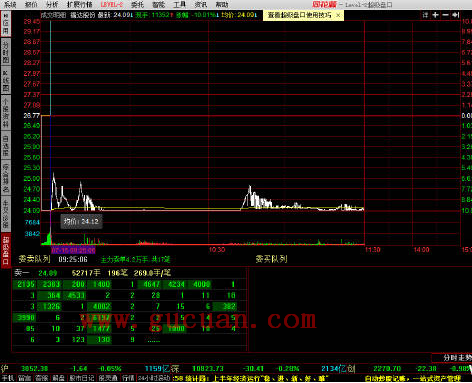Viewport: 472px width, 383px height.
Task: Click the 行情 button in bottom bar
Action: 128,378
